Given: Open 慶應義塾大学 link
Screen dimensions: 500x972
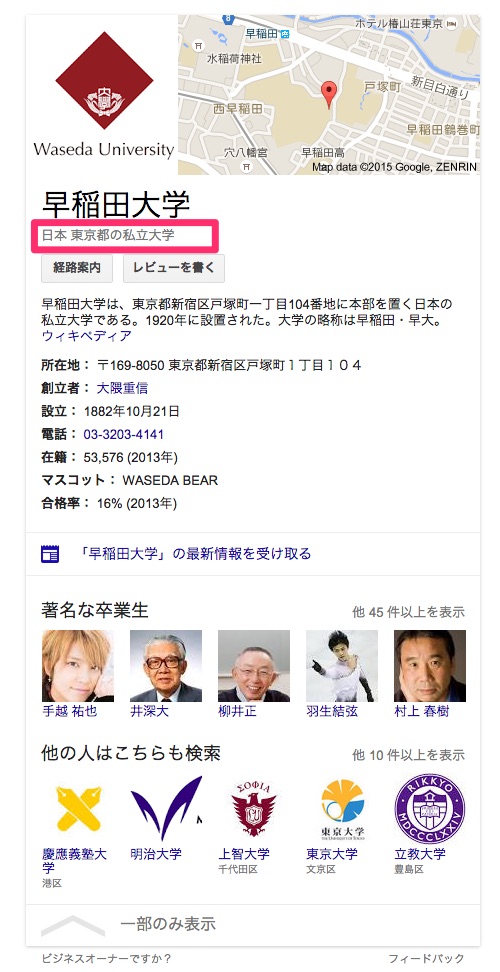Looking at the screenshot, I should [74, 860].
